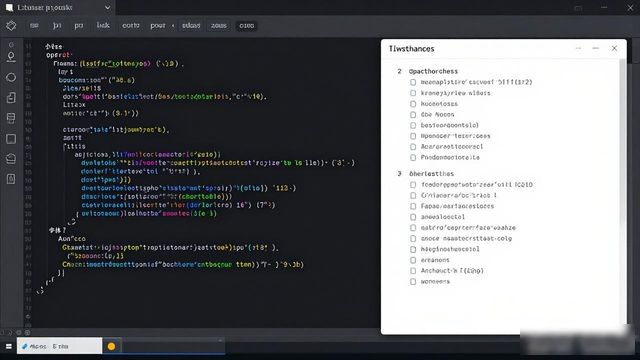Open the Start menu icon on the taskbar

(x=9, y=346)
